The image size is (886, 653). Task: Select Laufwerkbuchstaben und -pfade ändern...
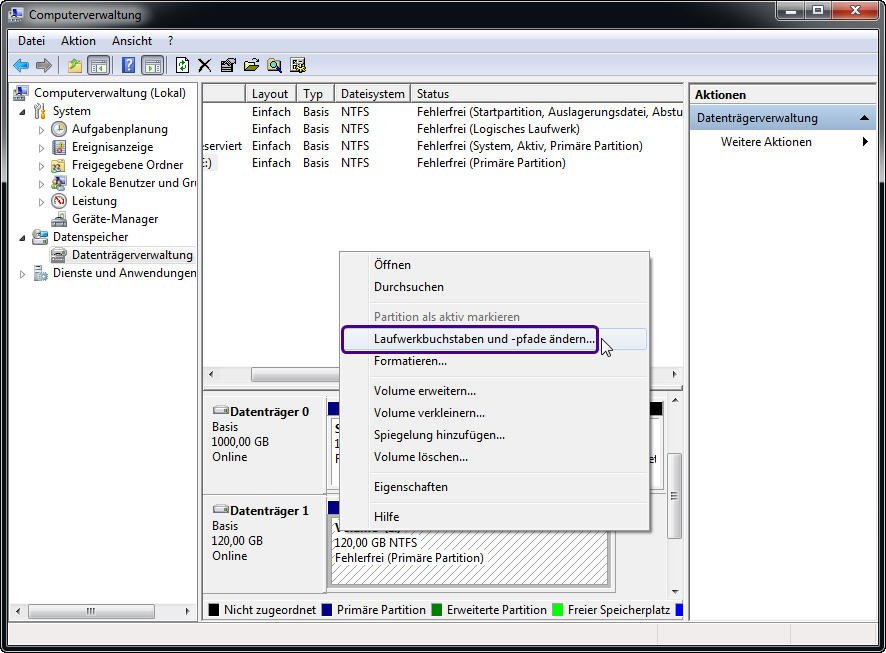[494, 339]
